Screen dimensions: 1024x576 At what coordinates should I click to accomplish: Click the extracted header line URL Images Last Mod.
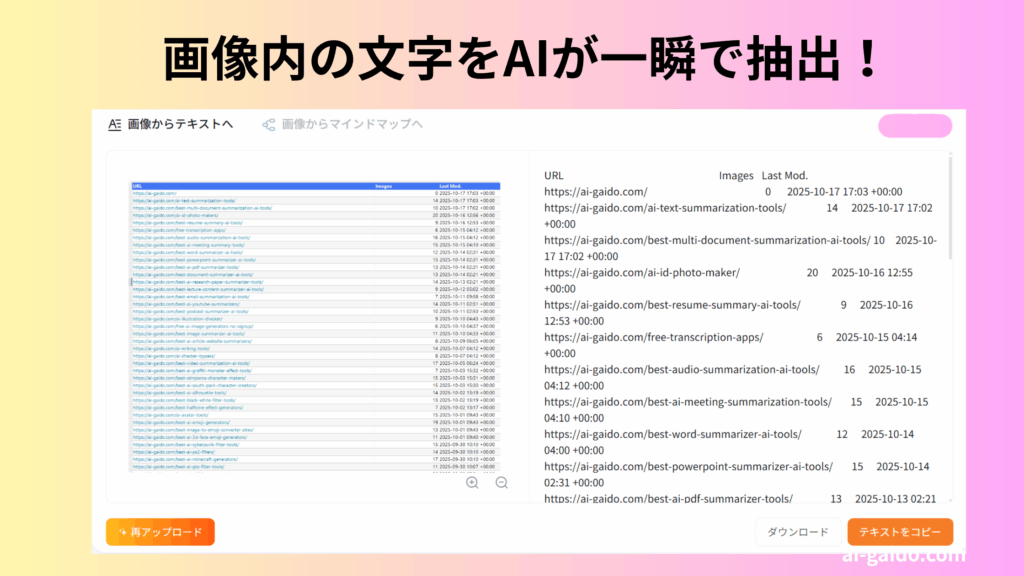click(676, 175)
